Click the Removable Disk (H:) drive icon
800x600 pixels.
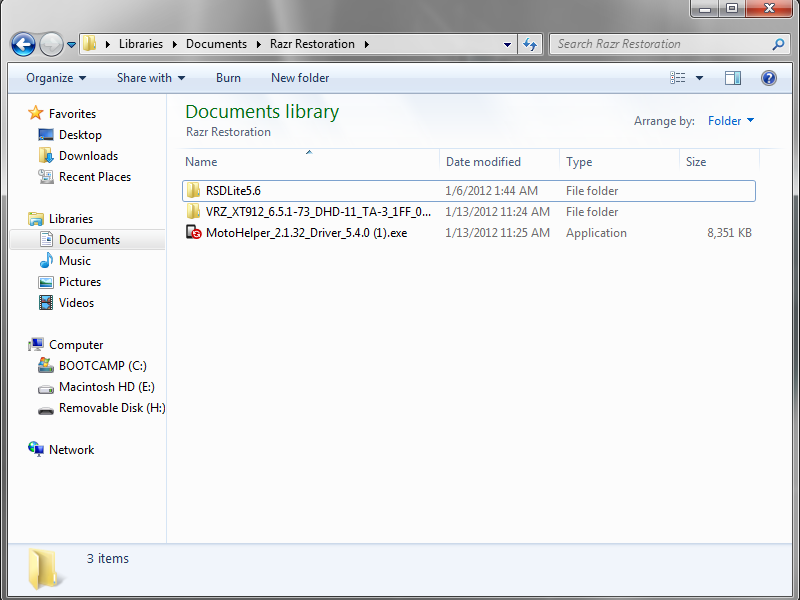tap(46, 410)
